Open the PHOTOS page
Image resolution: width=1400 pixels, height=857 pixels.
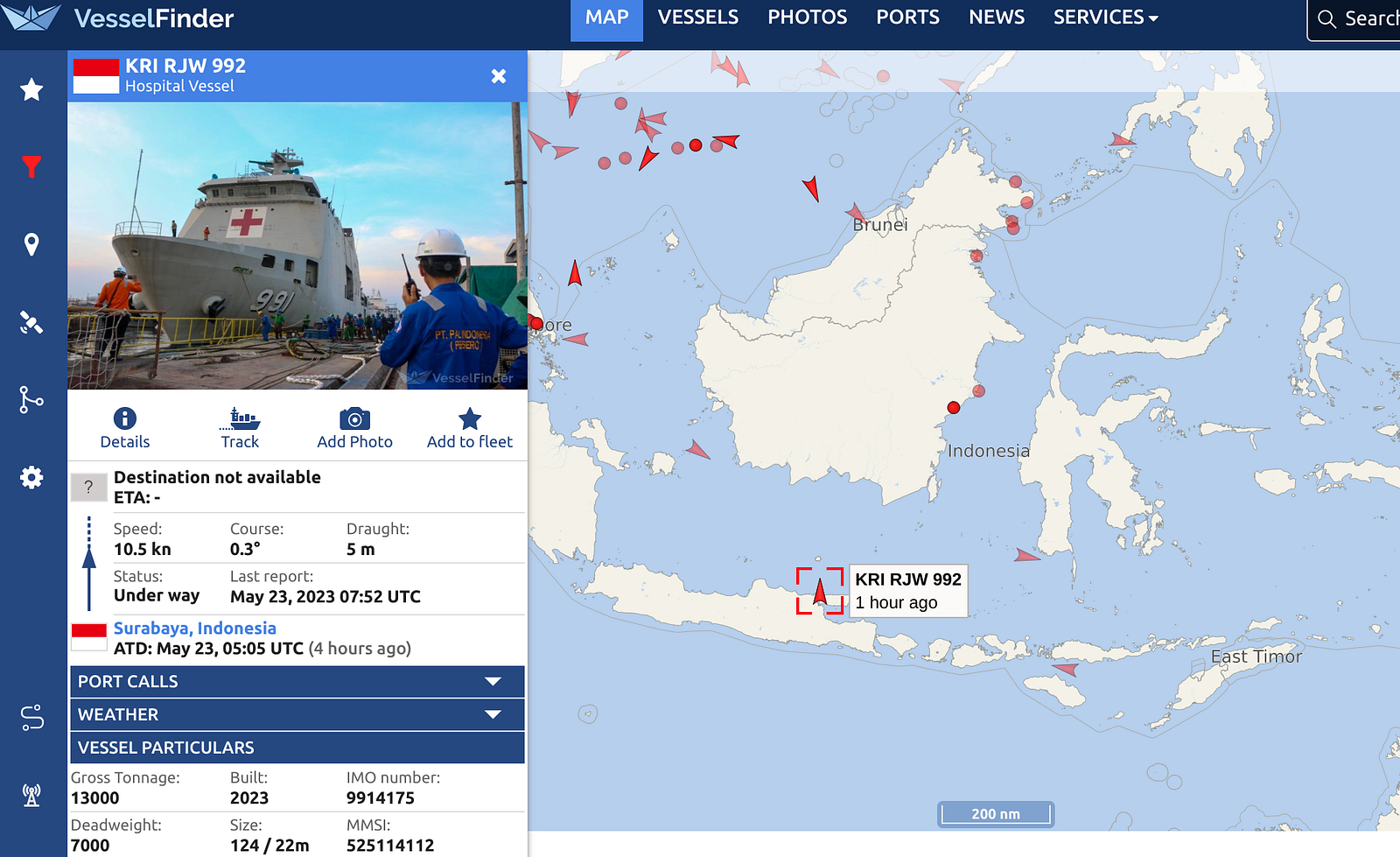coord(808,18)
